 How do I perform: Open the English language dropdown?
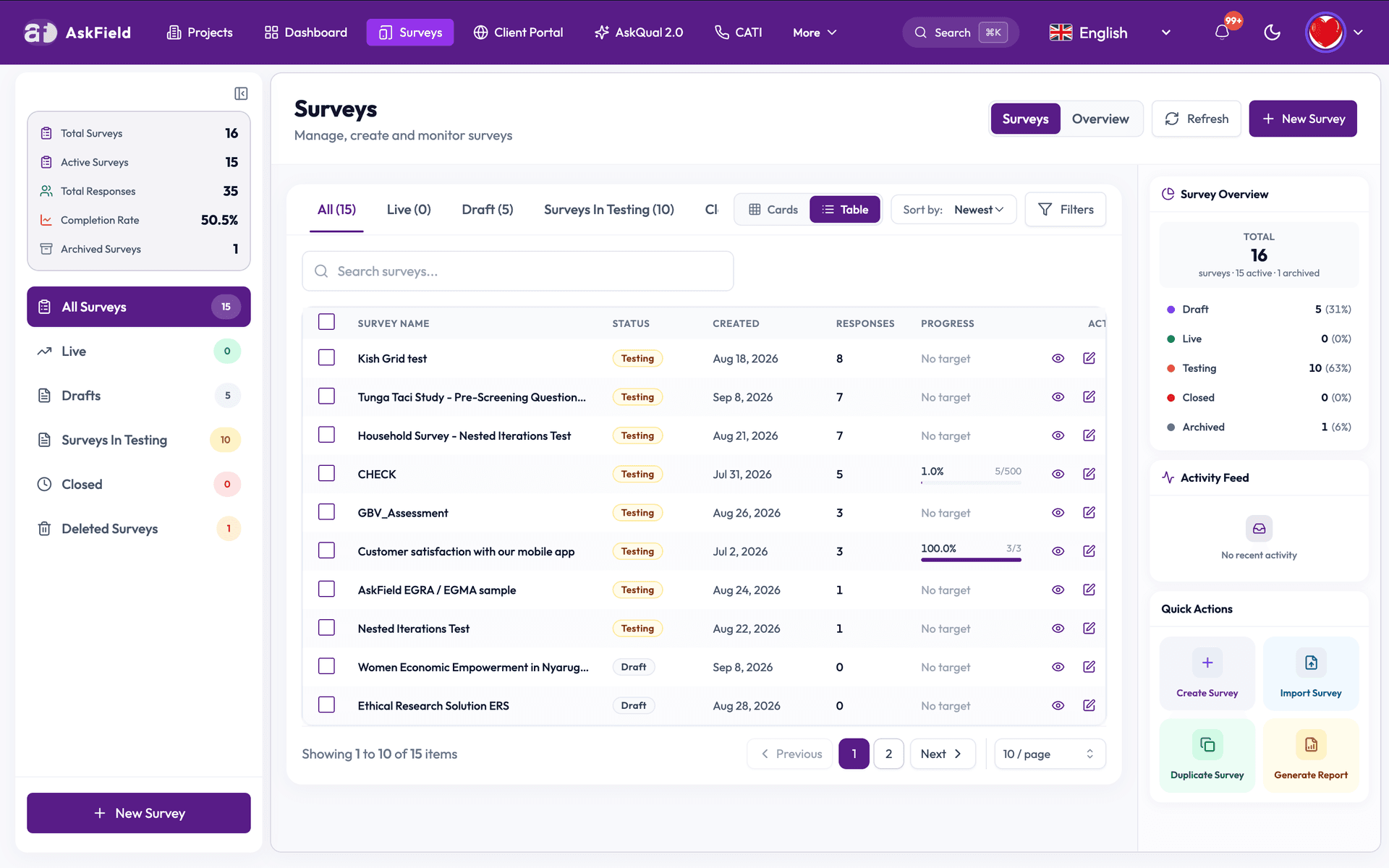1110,33
